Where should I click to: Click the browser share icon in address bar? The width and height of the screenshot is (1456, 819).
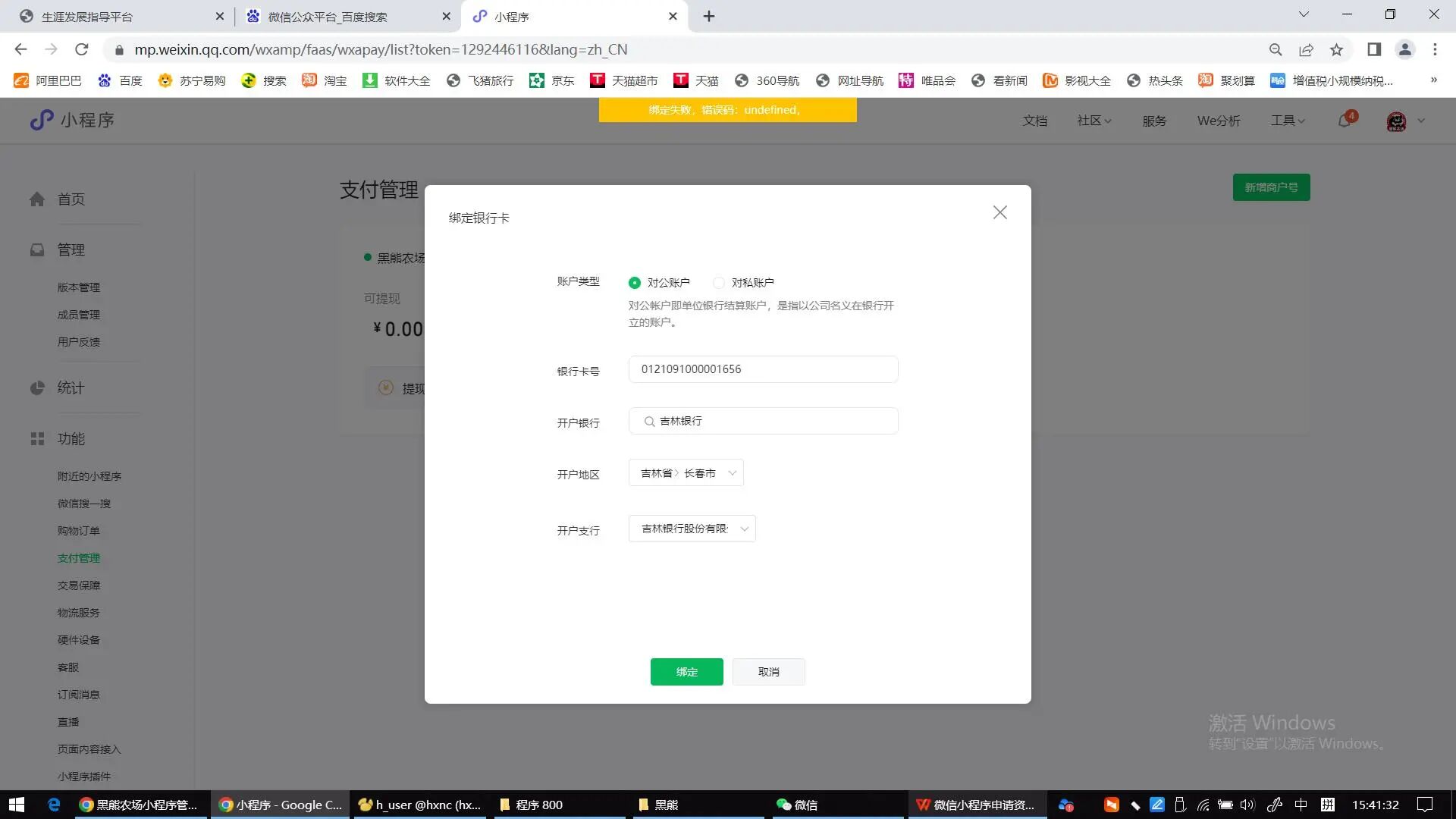pyautogui.click(x=1306, y=50)
